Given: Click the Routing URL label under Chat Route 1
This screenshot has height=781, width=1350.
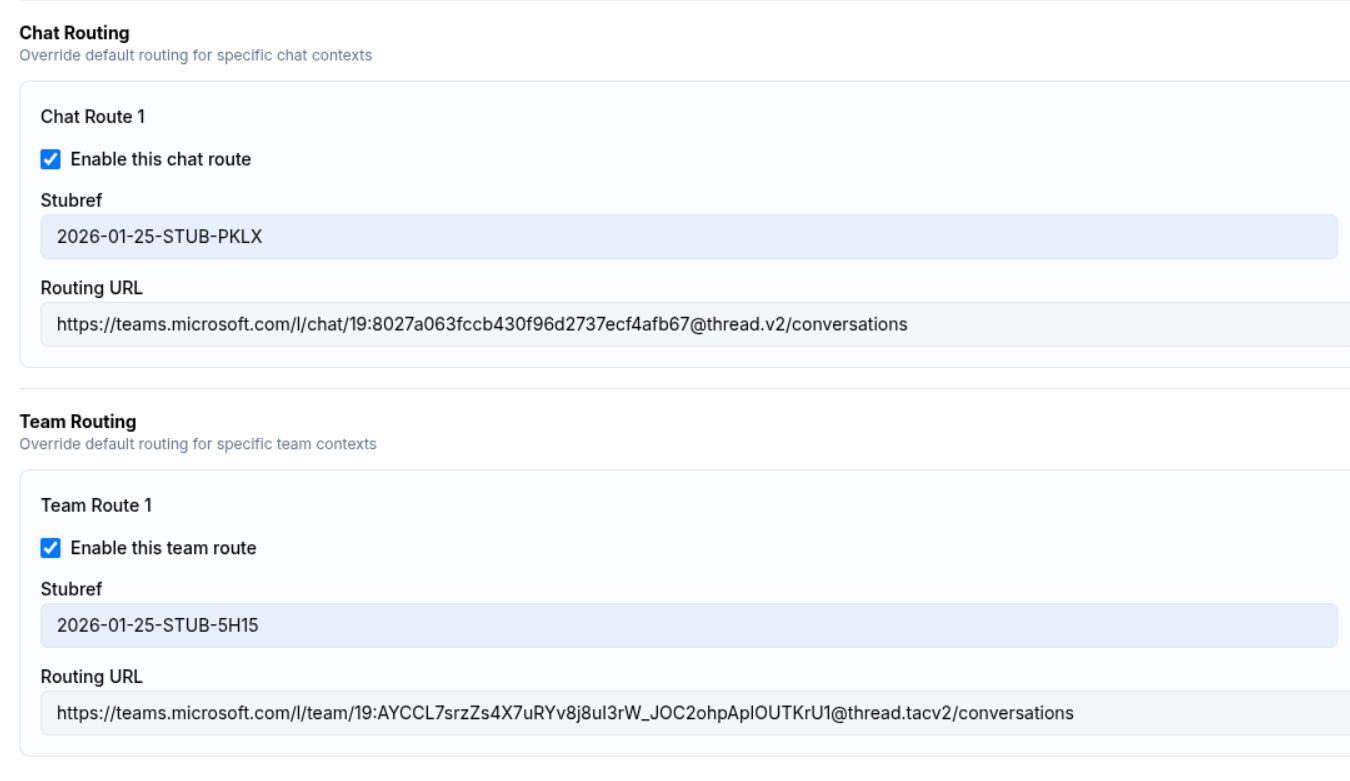Looking at the screenshot, I should (x=91, y=288).
